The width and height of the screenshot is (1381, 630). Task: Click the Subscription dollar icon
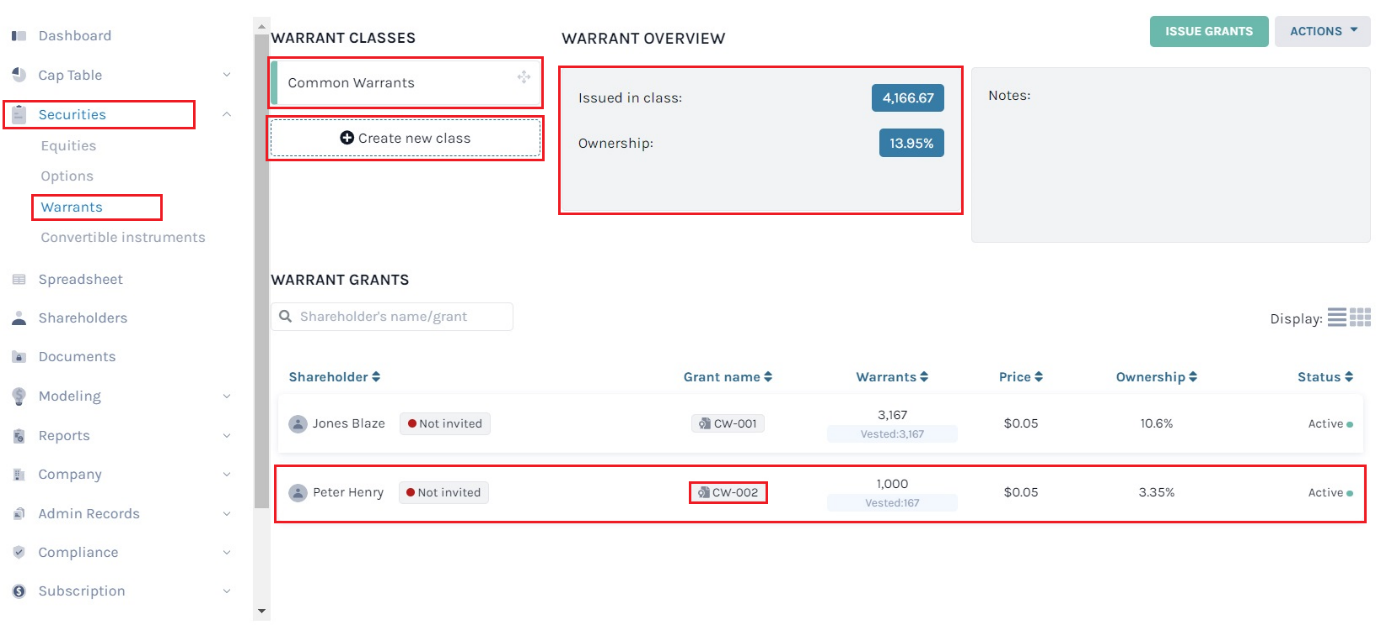tap(19, 591)
